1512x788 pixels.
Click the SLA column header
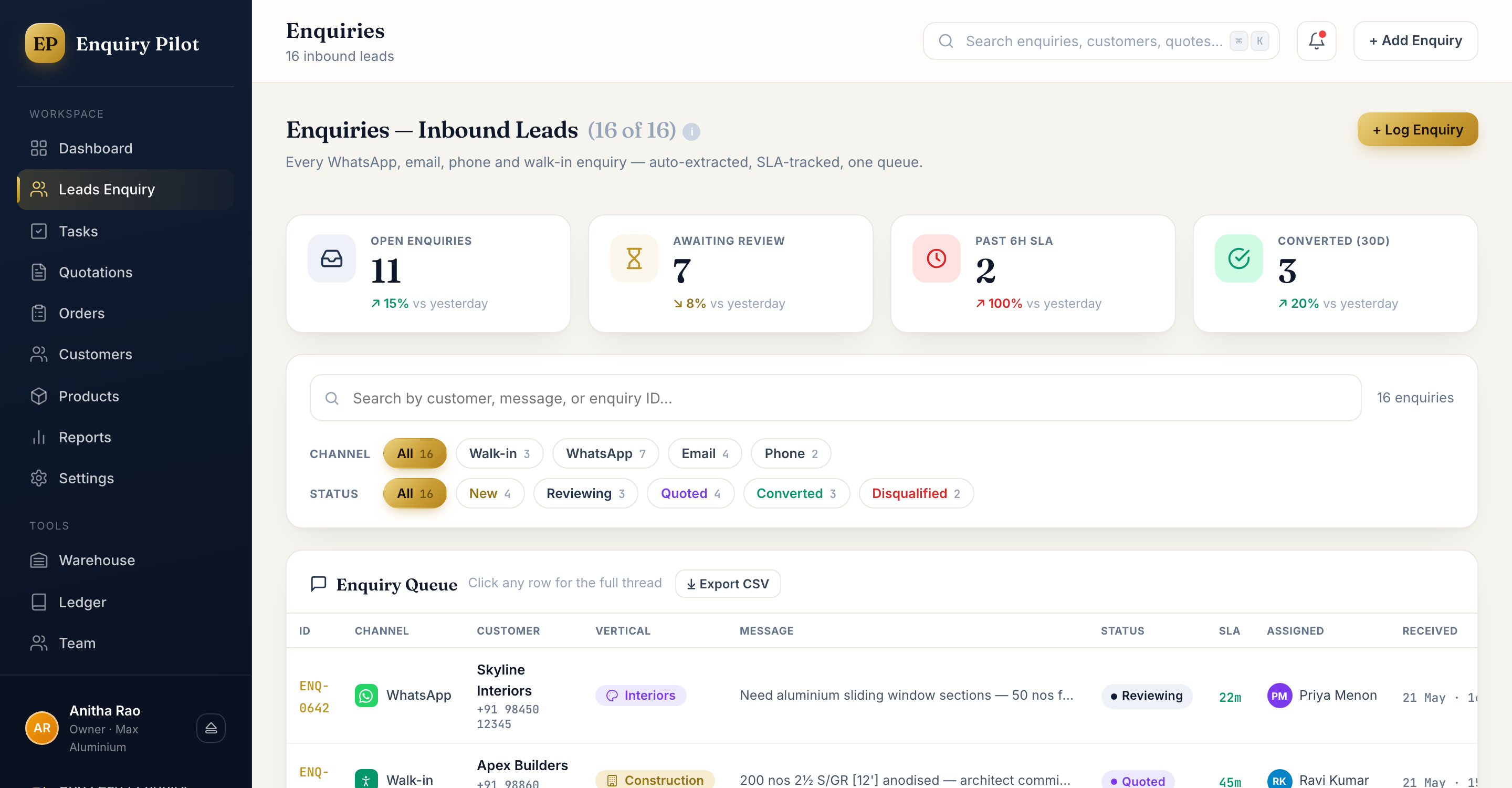point(1229,630)
